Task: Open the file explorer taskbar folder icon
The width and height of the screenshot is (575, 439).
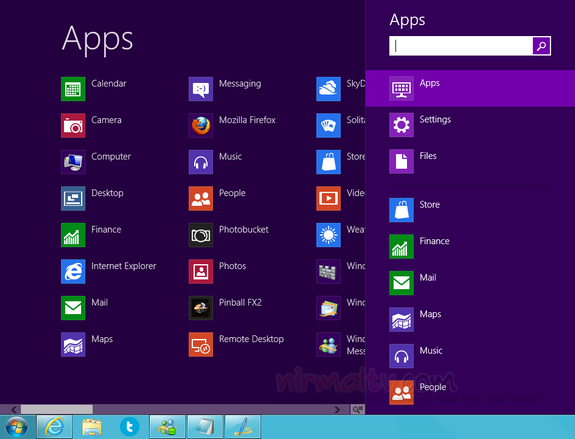Action: [92, 427]
